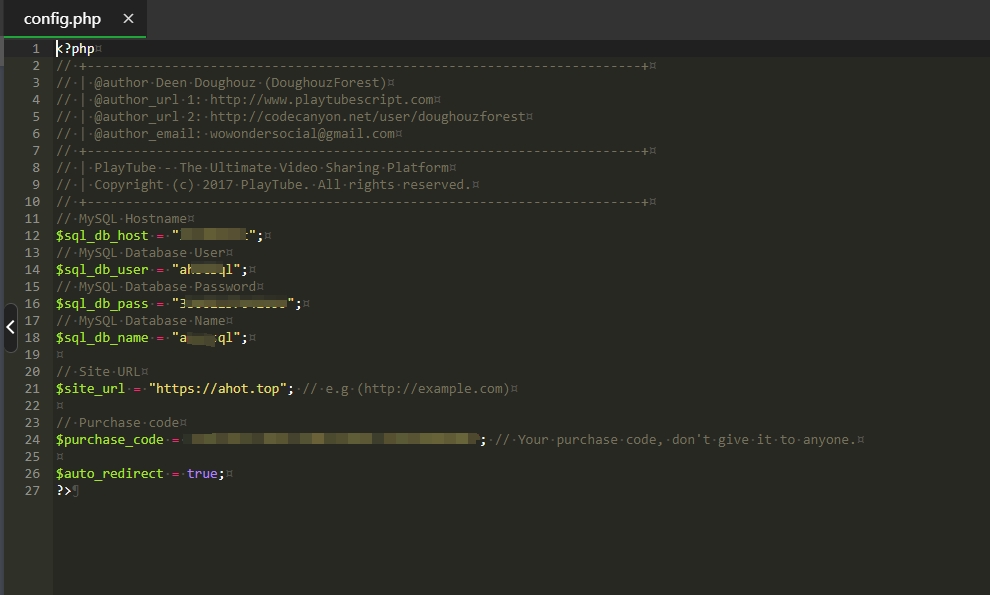Image resolution: width=990 pixels, height=595 pixels.
Task: Click the playtubescript.com author URL
Action: tap(321, 100)
